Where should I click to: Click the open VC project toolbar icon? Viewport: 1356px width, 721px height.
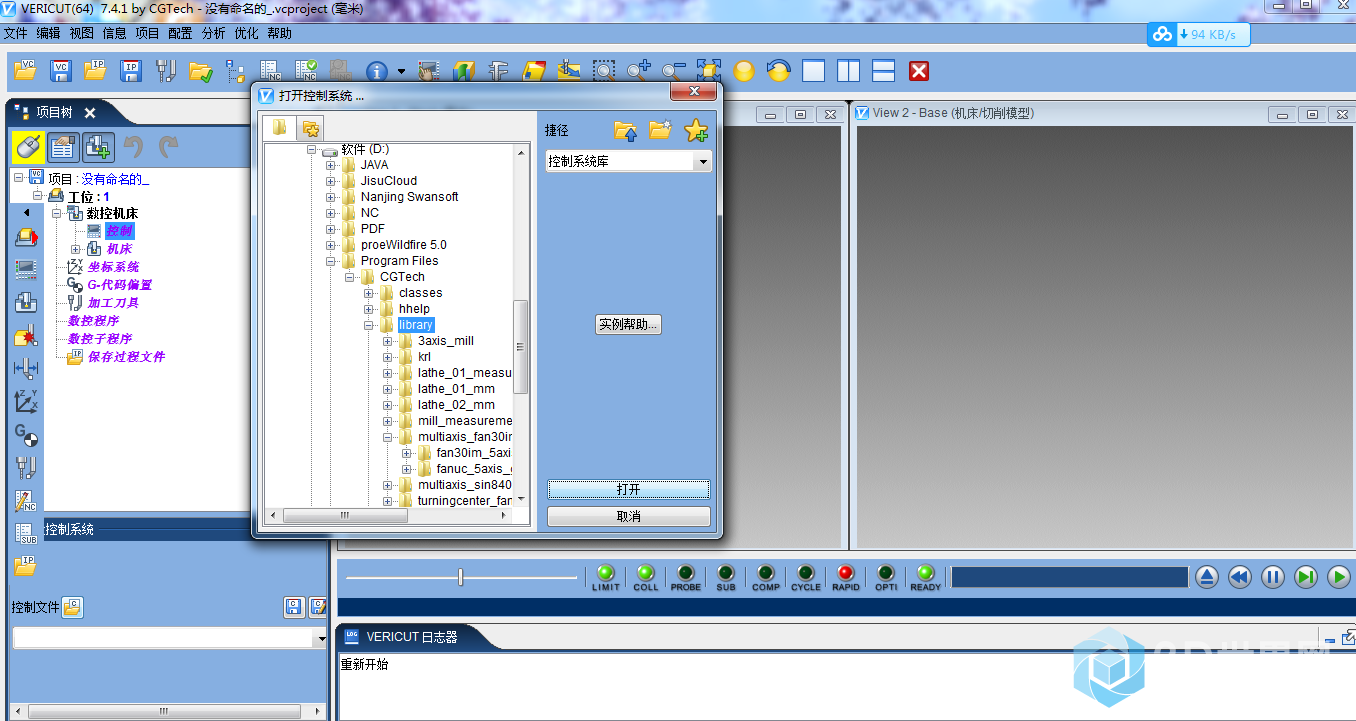pyautogui.click(x=25, y=71)
